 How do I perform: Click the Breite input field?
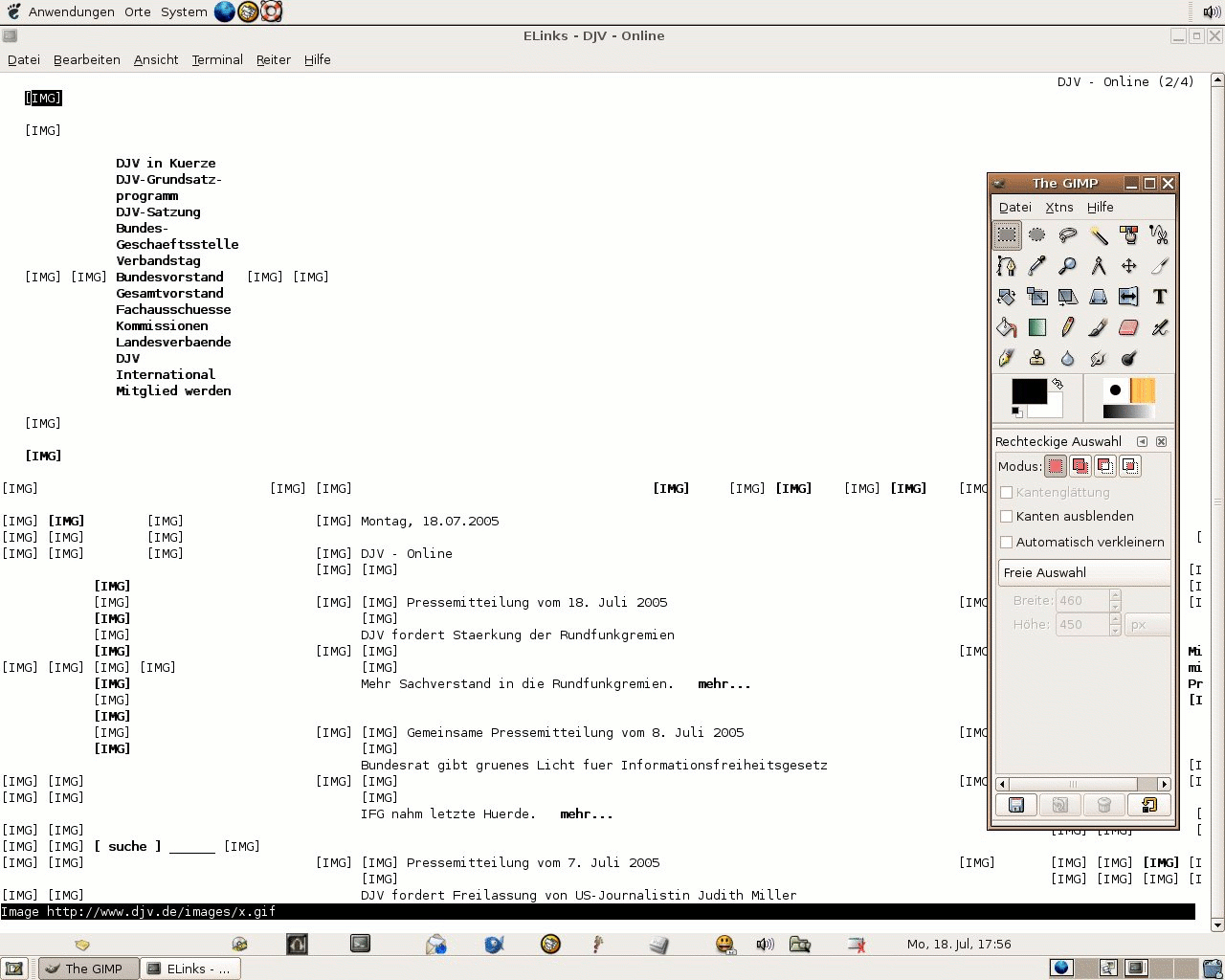pos(1082,600)
